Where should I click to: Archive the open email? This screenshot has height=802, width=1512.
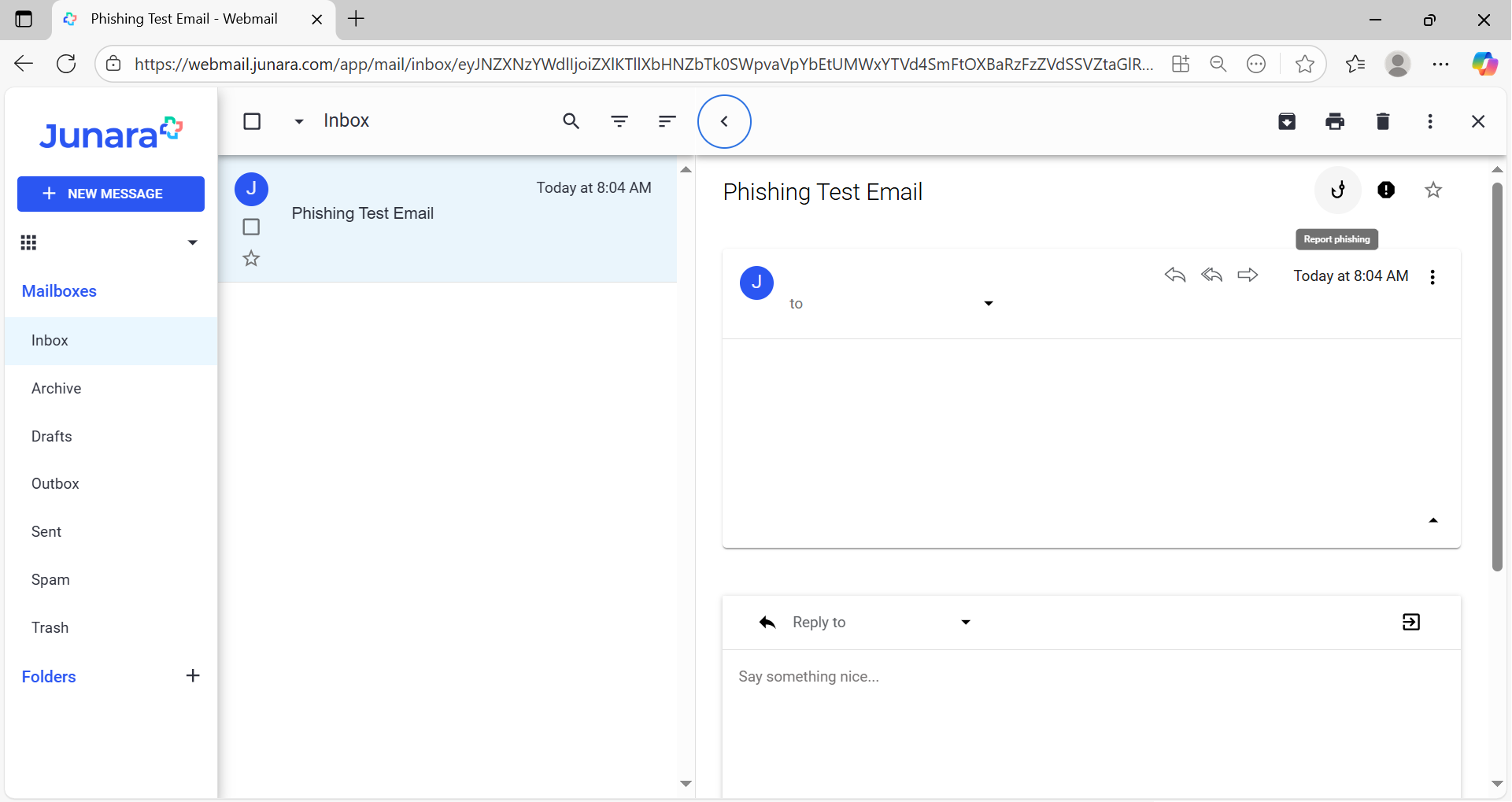click(x=1287, y=121)
